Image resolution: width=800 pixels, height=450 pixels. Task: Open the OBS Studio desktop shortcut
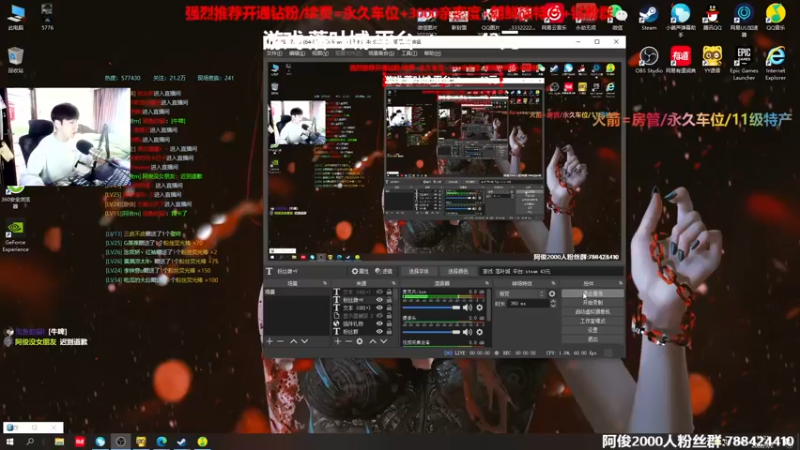tap(648, 60)
